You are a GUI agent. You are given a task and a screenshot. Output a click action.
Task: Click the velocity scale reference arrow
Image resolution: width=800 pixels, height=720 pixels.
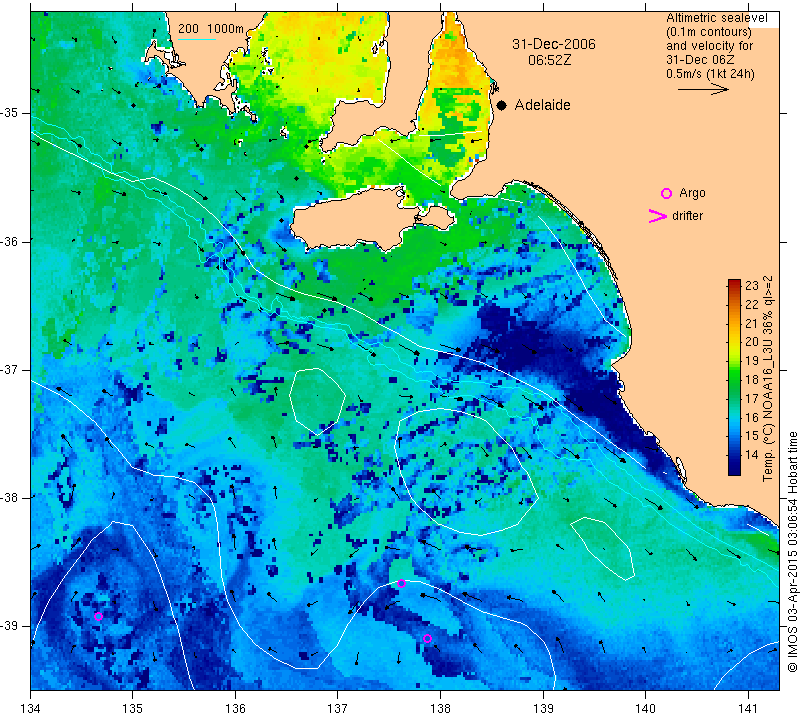coord(703,89)
